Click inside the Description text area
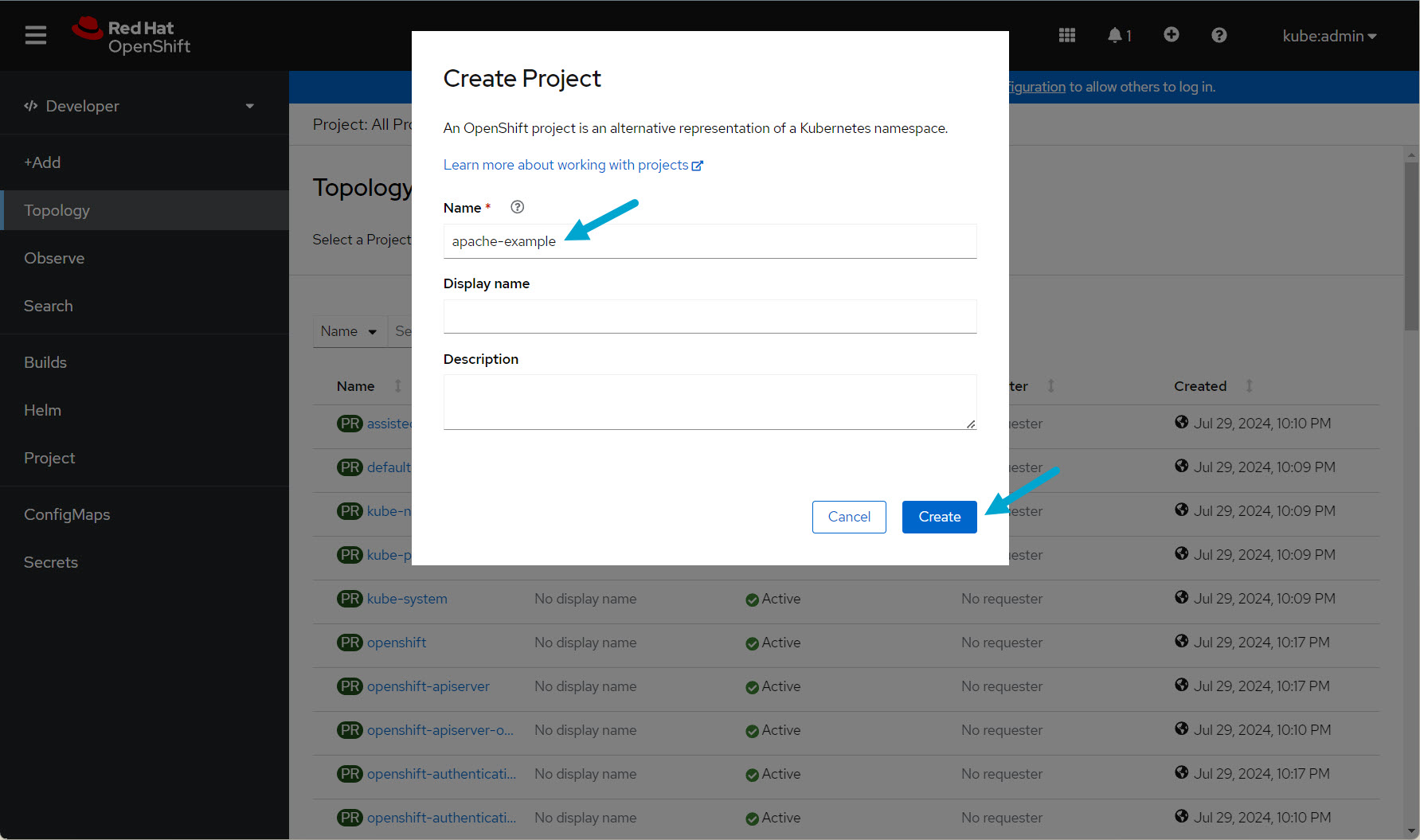 710,402
